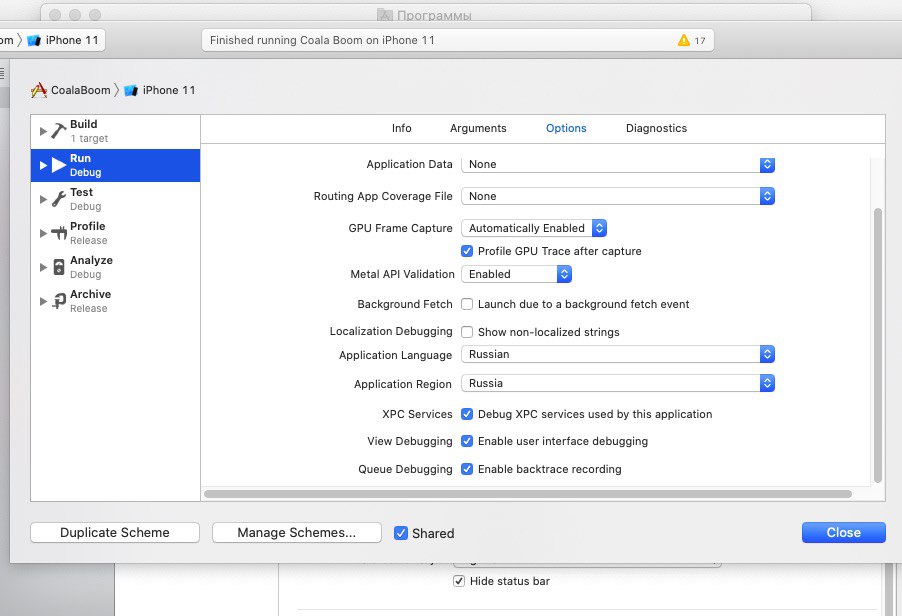Click the iPhone 11 icon in the toolbar
This screenshot has height=616, width=902.
34,40
